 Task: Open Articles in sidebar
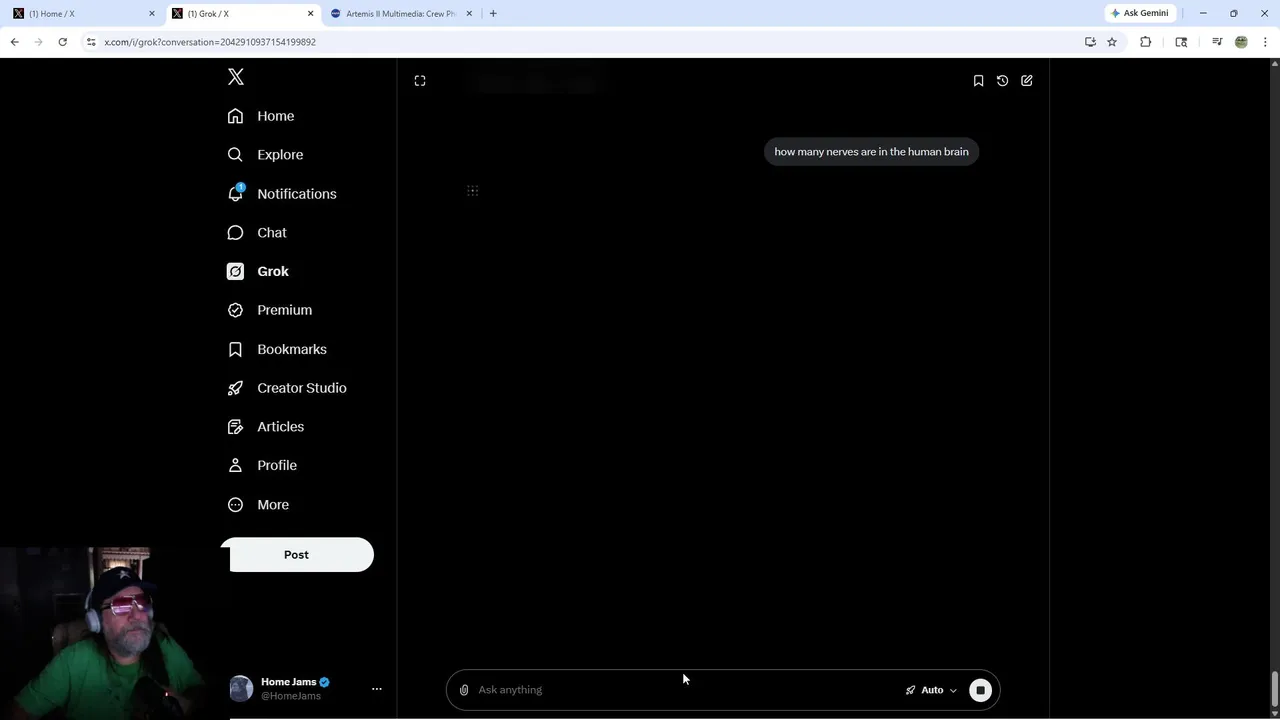(x=266, y=427)
